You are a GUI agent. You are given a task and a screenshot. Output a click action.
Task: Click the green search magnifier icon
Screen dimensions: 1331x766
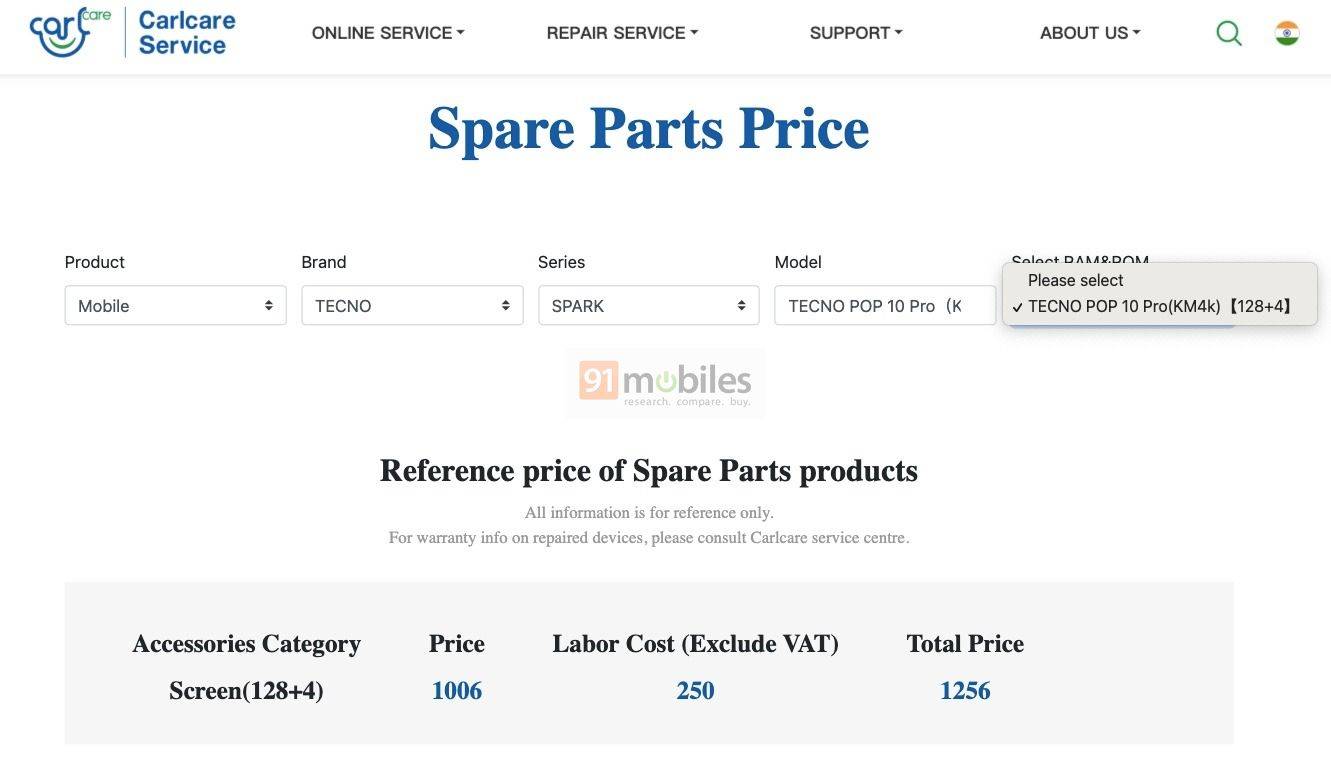(x=1229, y=33)
